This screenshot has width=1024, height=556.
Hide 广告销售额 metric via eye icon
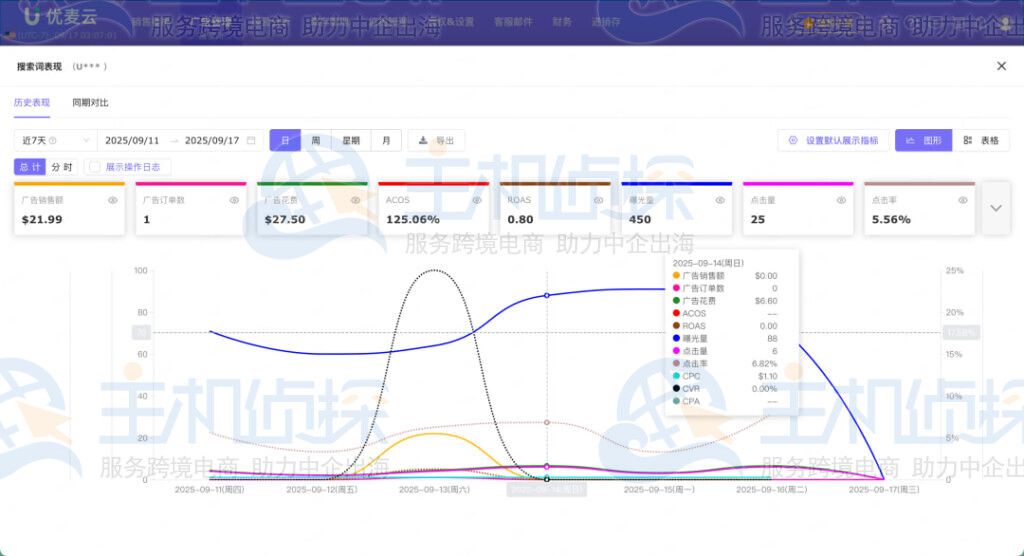coord(113,200)
